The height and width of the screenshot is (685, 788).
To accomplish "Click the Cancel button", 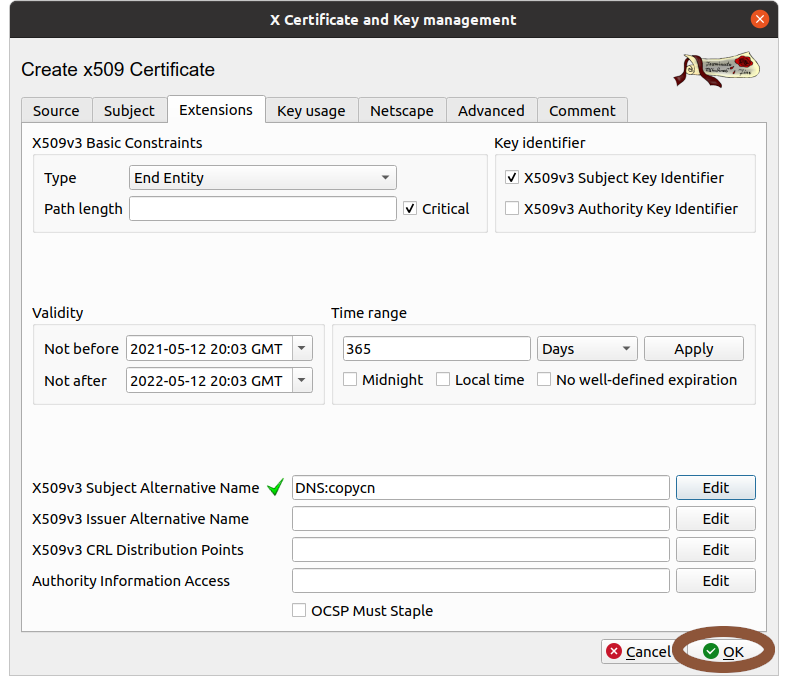I will tap(638, 651).
